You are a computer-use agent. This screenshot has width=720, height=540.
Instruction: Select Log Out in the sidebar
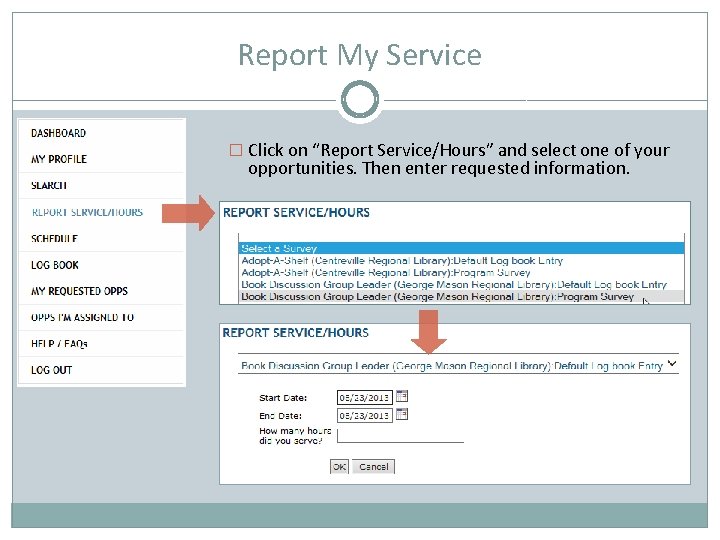coord(51,370)
